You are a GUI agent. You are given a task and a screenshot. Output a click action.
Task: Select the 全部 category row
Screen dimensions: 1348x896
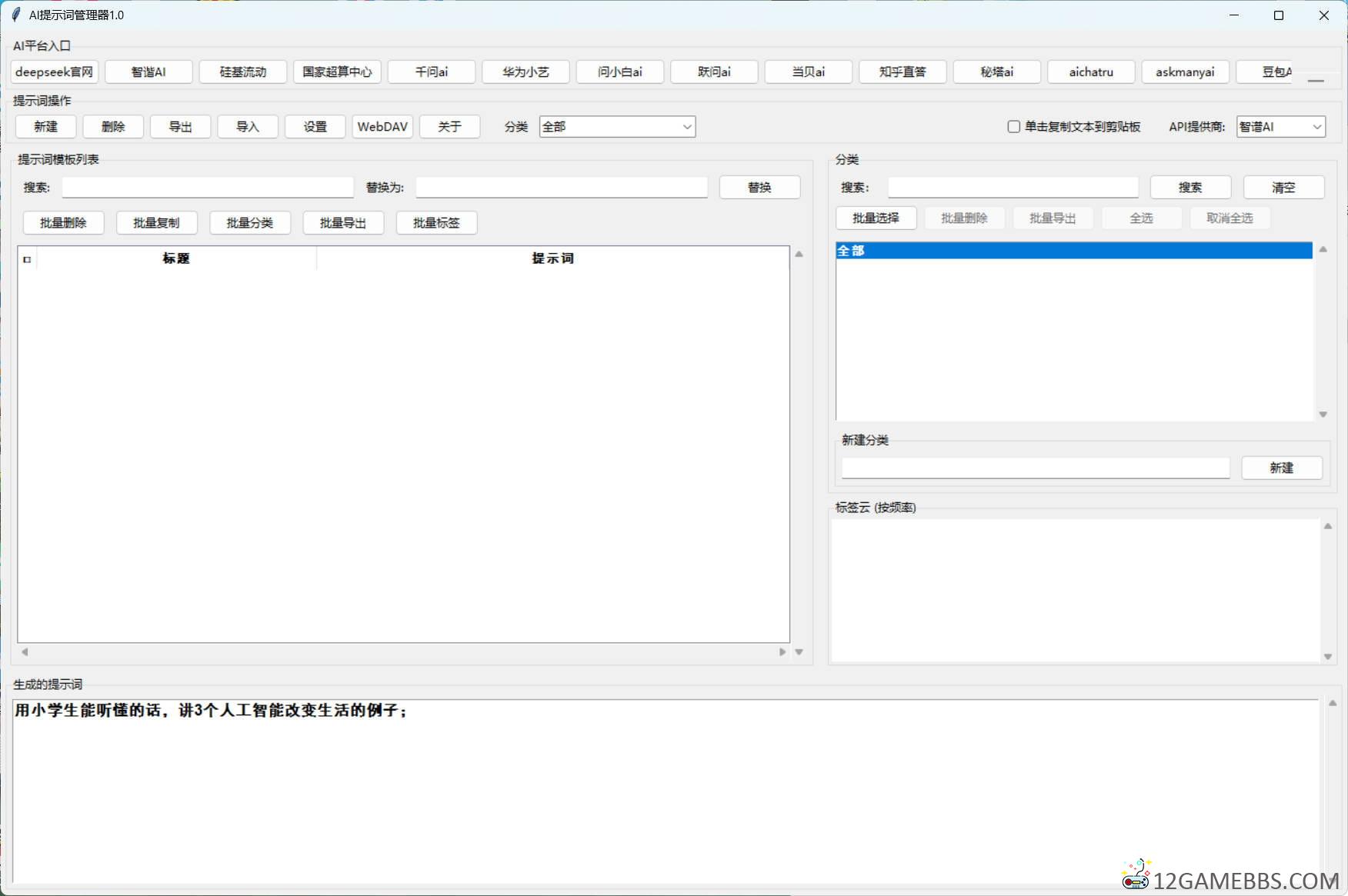click(1074, 251)
